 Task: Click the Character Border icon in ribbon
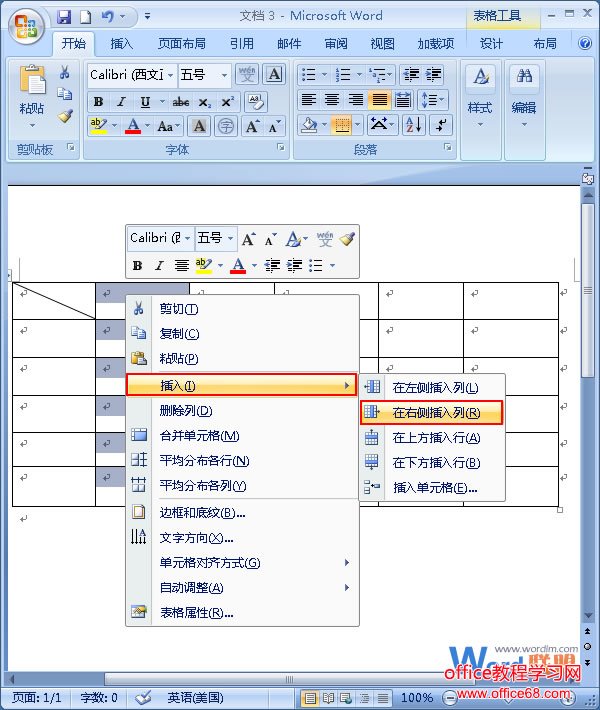274,74
